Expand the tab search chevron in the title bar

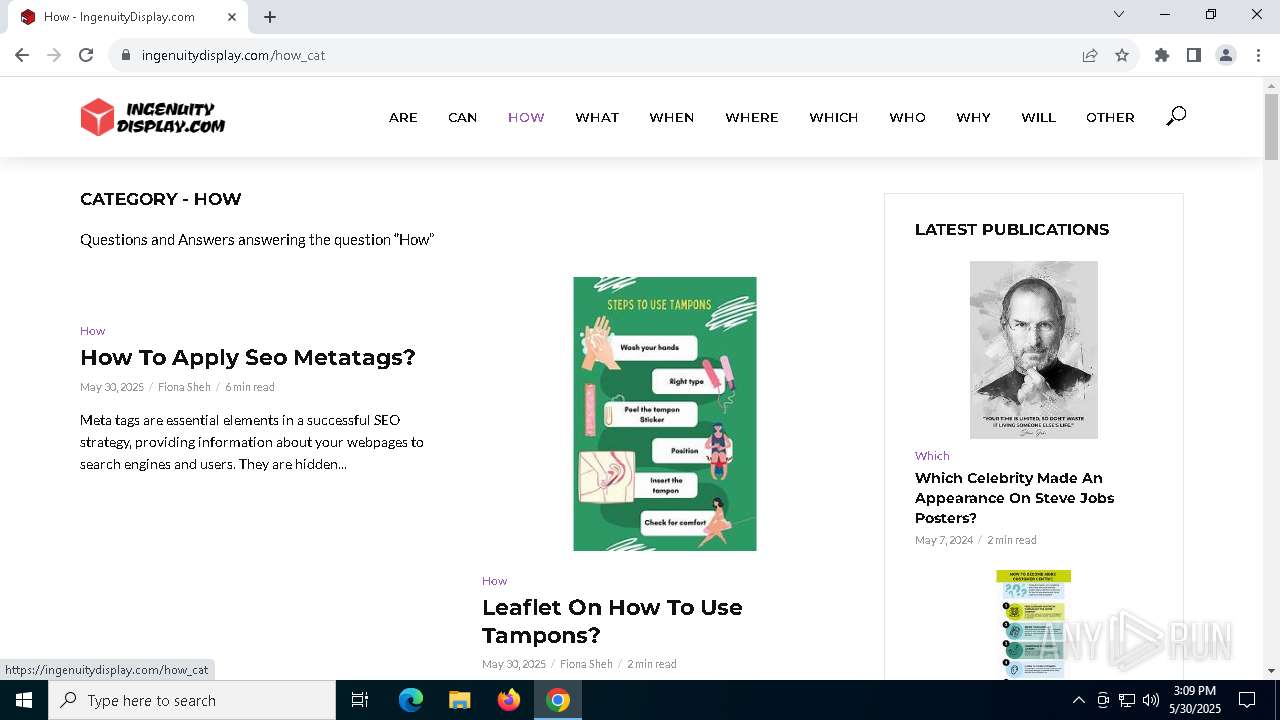pyautogui.click(x=1119, y=14)
